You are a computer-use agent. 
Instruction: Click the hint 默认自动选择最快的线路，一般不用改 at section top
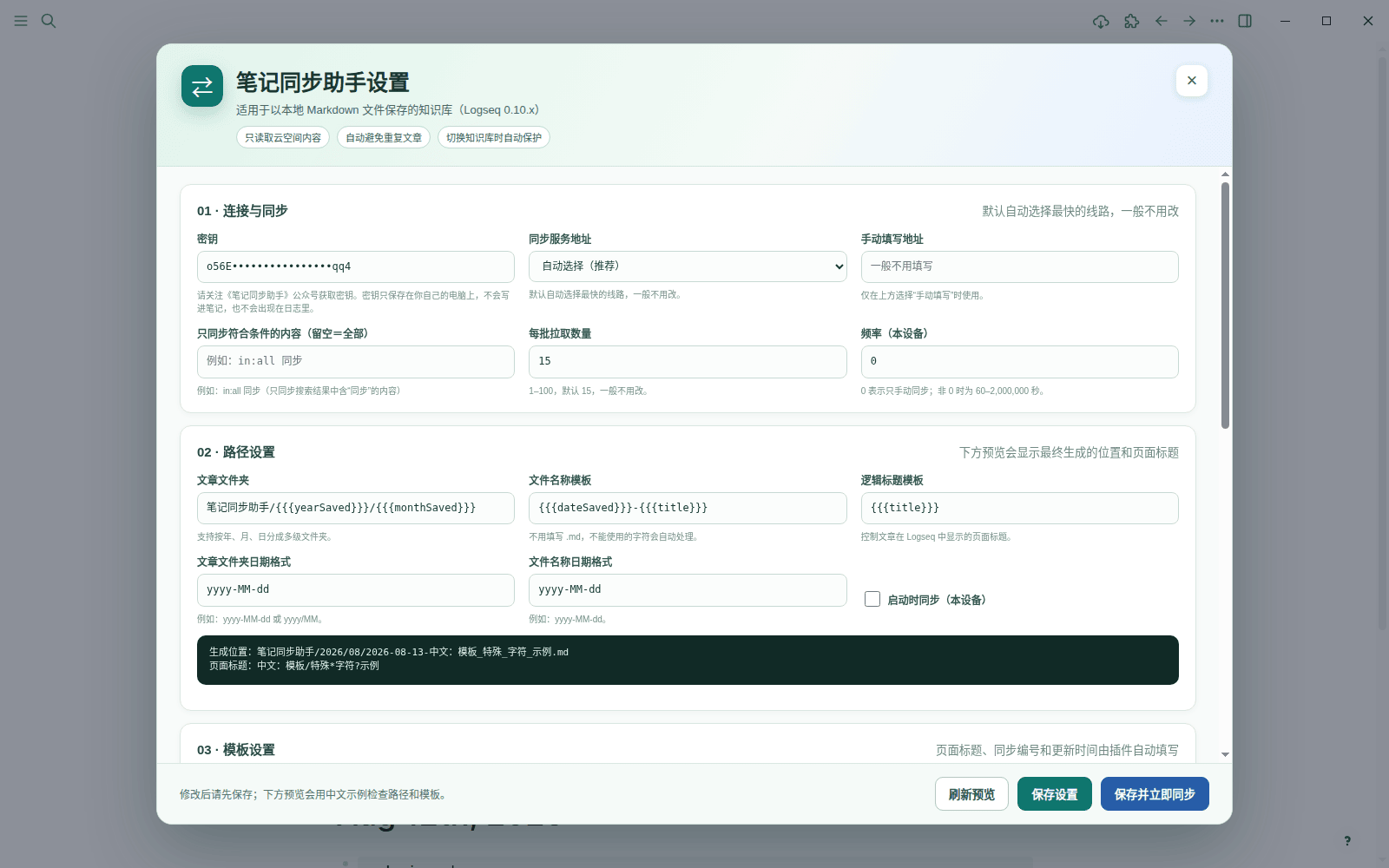[x=1080, y=211]
